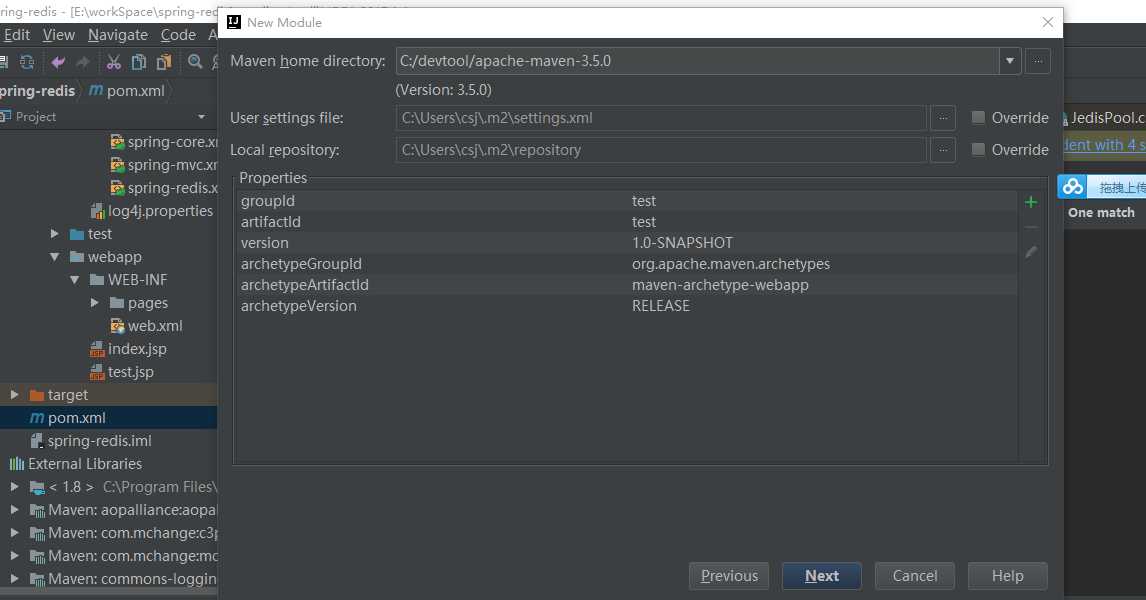
Task: Click the remove property minus icon
Action: click(x=1031, y=227)
